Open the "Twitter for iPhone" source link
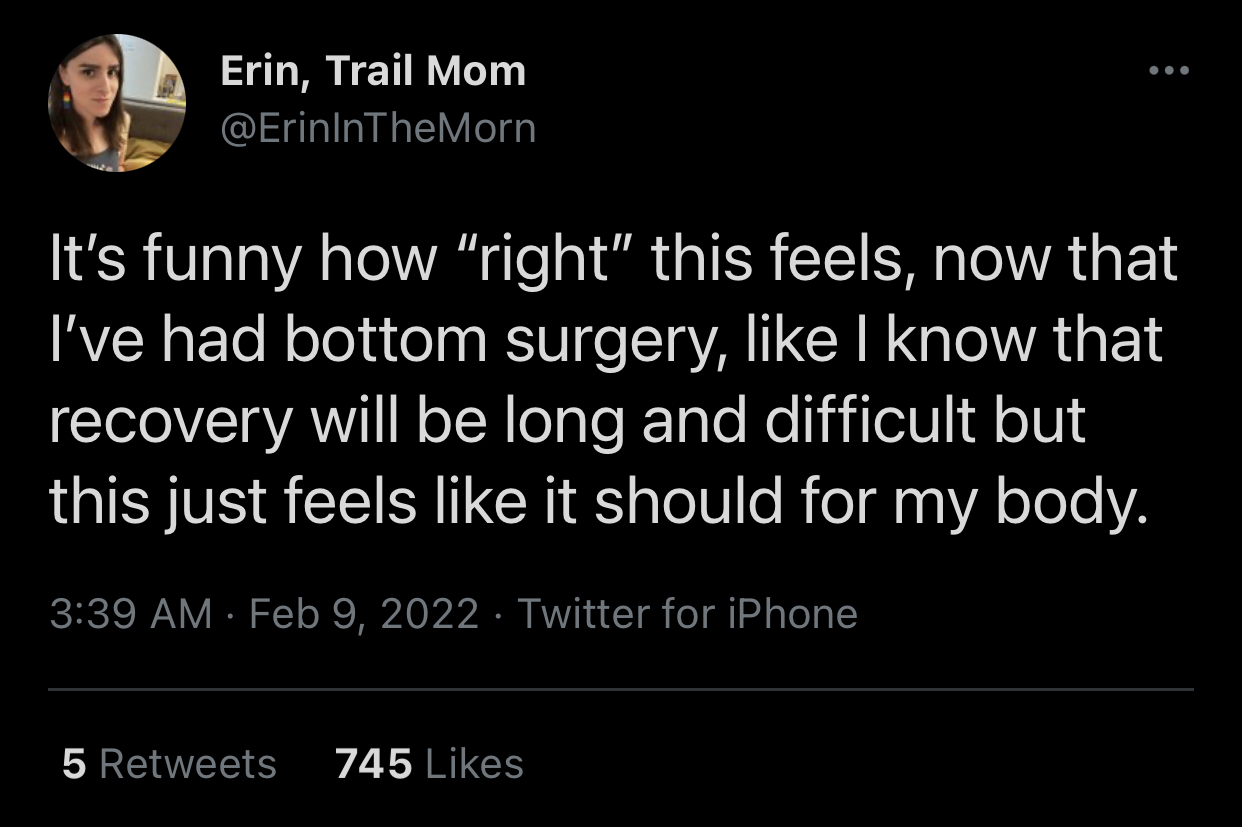 click(x=687, y=613)
